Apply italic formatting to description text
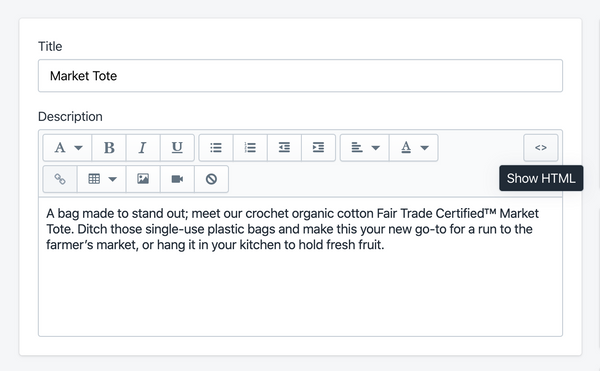600x371 pixels. (143, 148)
